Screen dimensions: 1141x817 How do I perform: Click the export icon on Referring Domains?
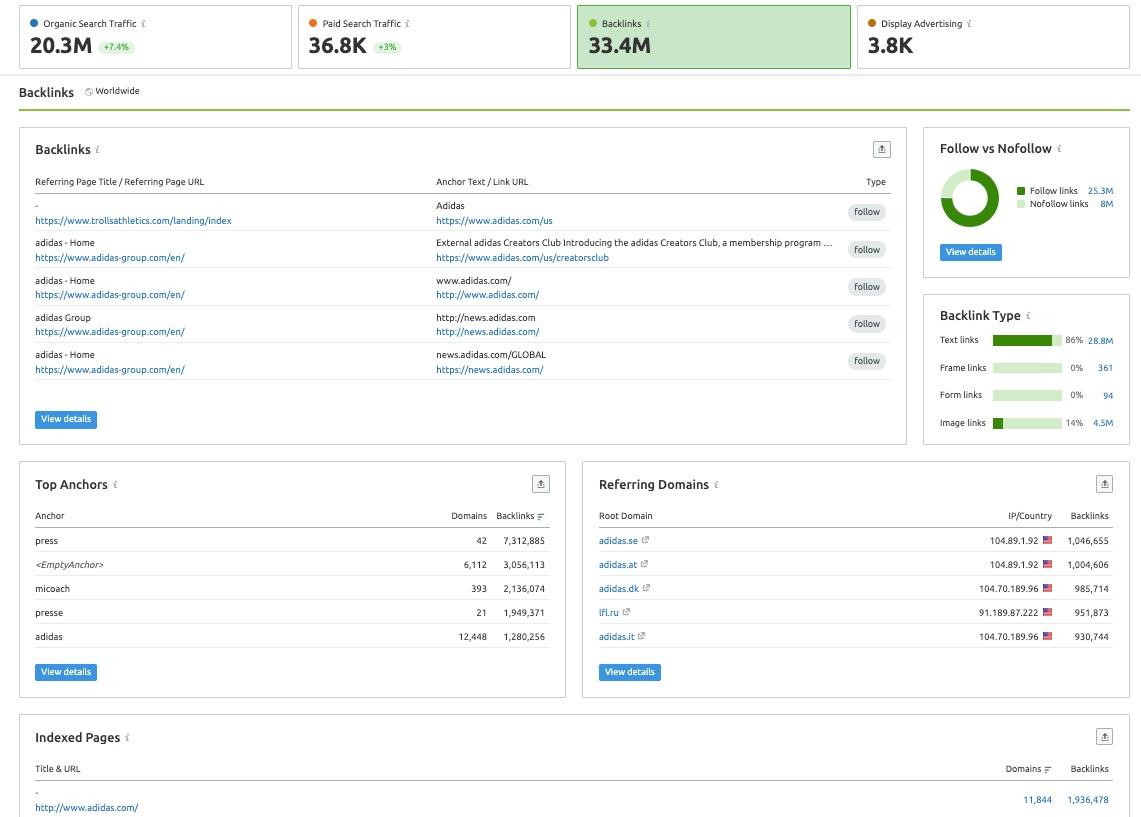click(x=1104, y=483)
